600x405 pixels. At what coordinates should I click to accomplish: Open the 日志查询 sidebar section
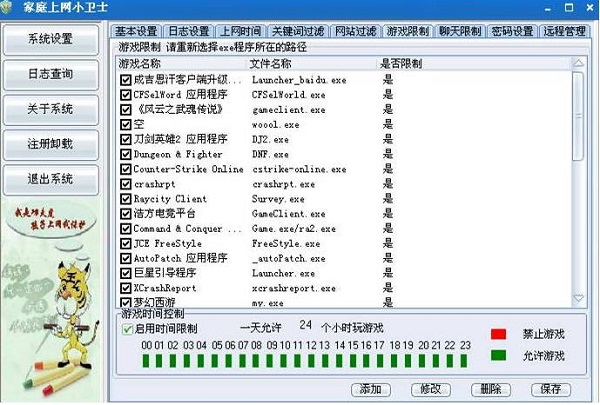coord(51,74)
